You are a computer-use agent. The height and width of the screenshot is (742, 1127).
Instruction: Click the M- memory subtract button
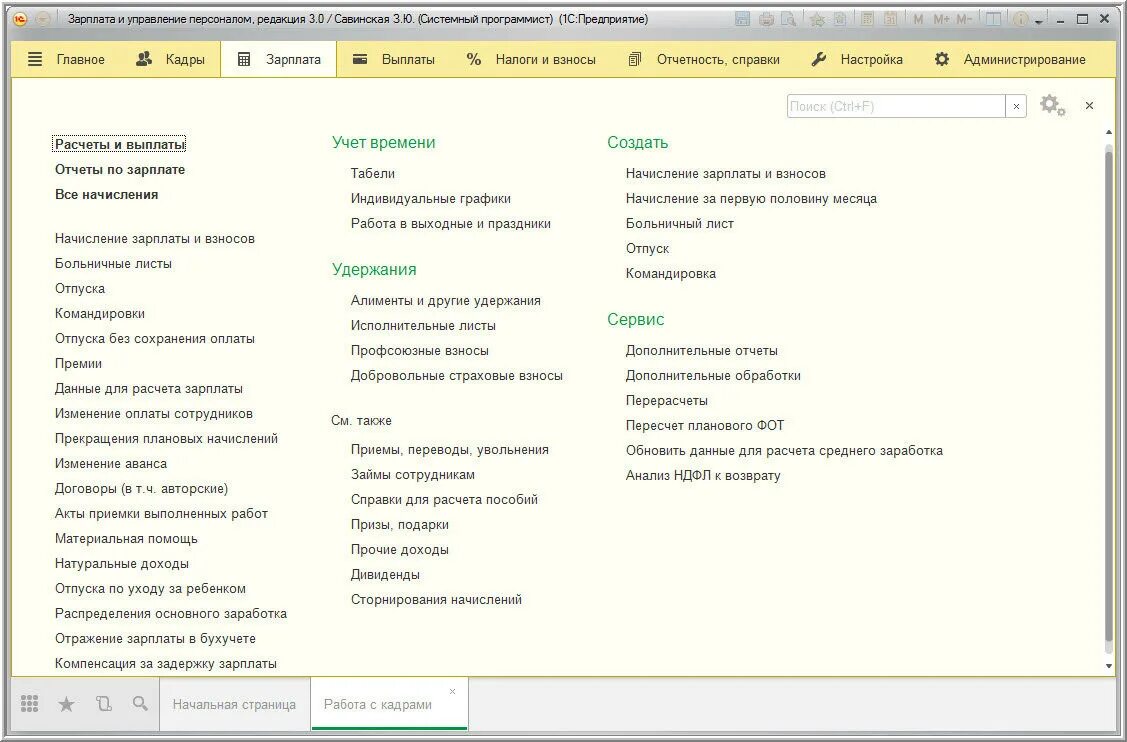(x=965, y=19)
